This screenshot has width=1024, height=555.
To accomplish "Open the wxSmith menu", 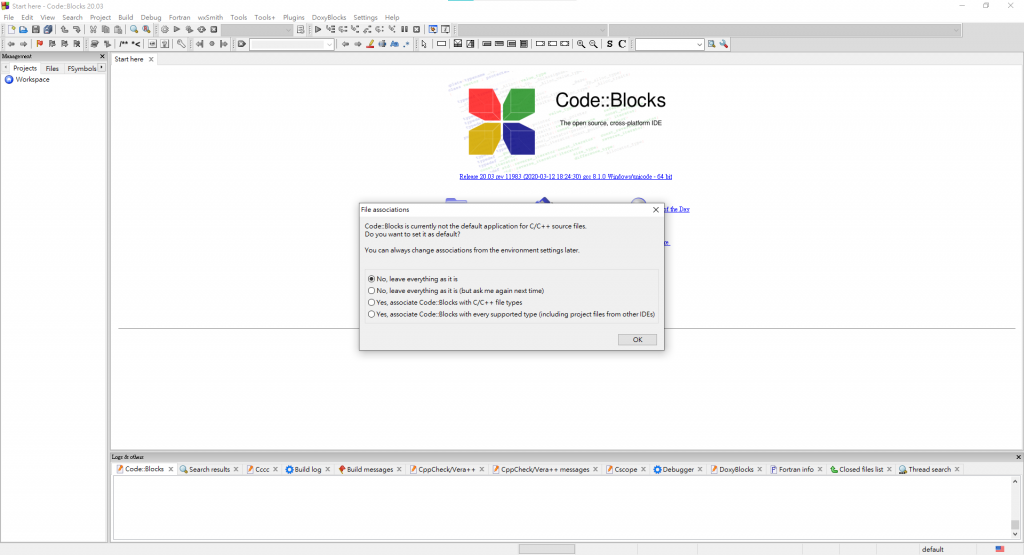I will pyautogui.click(x=210, y=18).
